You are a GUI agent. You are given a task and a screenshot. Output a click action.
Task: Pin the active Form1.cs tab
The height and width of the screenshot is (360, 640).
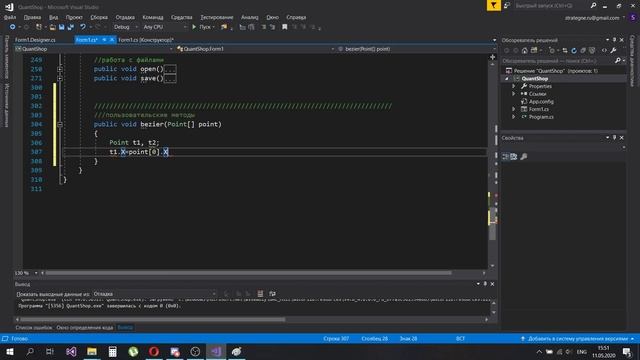coord(104,40)
